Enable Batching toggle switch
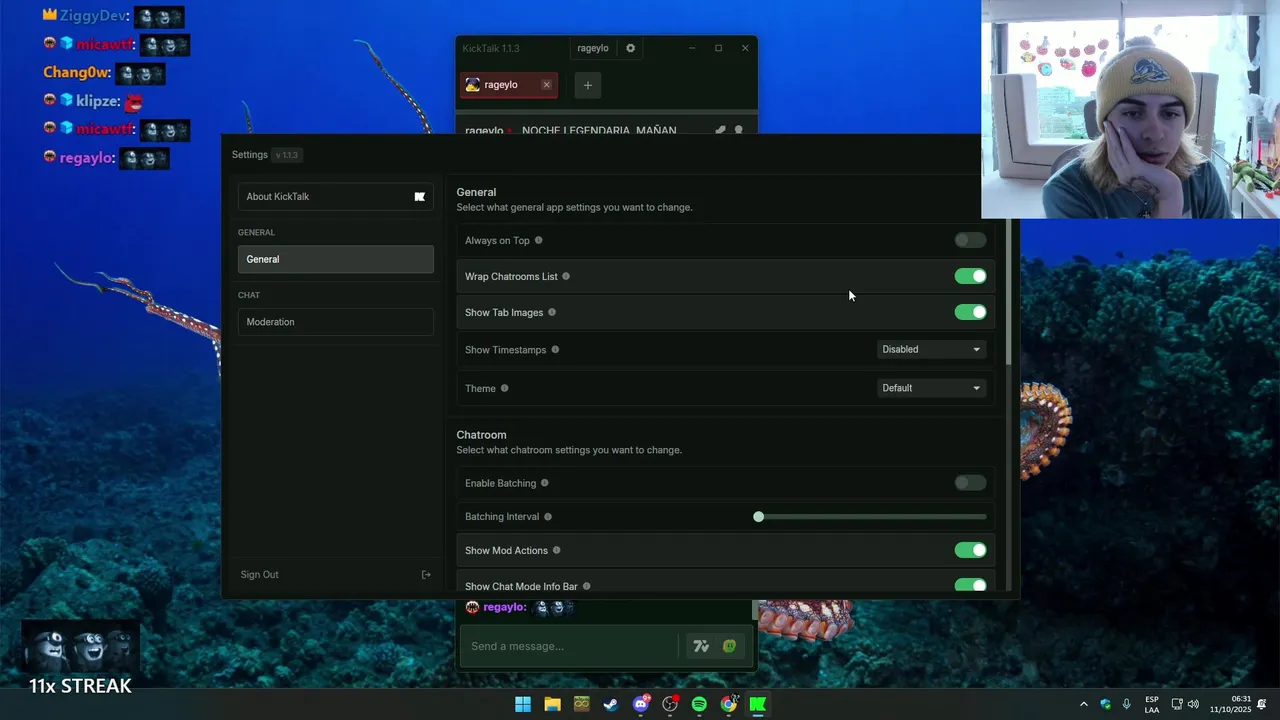1280x720 pixels. click(x=970, y=483)
